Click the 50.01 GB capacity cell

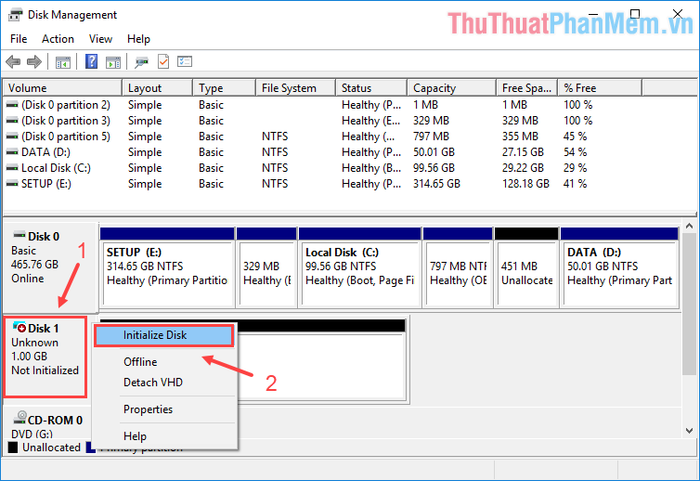pyautogui.click(x=433, y=152)
